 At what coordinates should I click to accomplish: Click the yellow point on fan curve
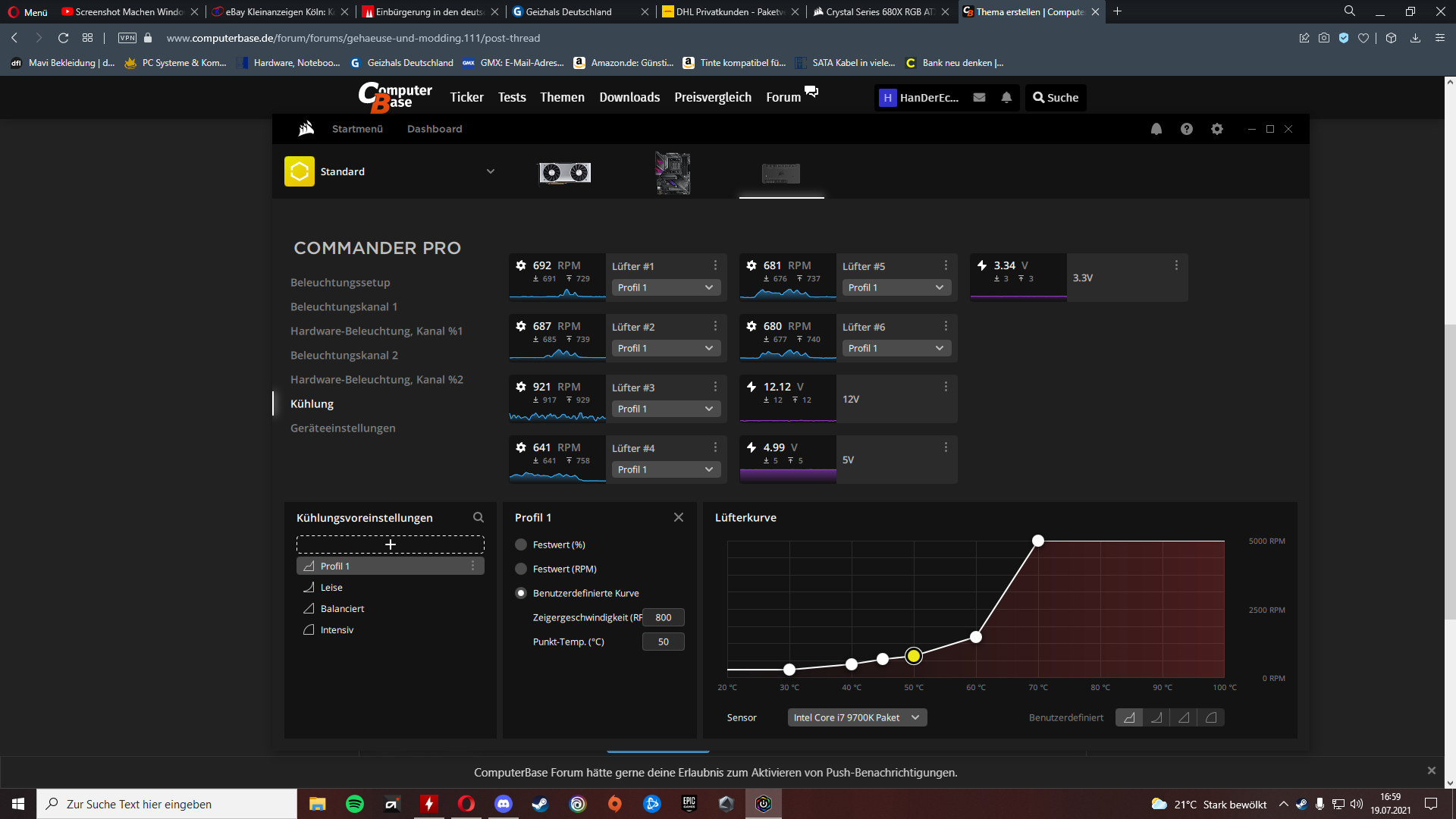tap(913, 656)
